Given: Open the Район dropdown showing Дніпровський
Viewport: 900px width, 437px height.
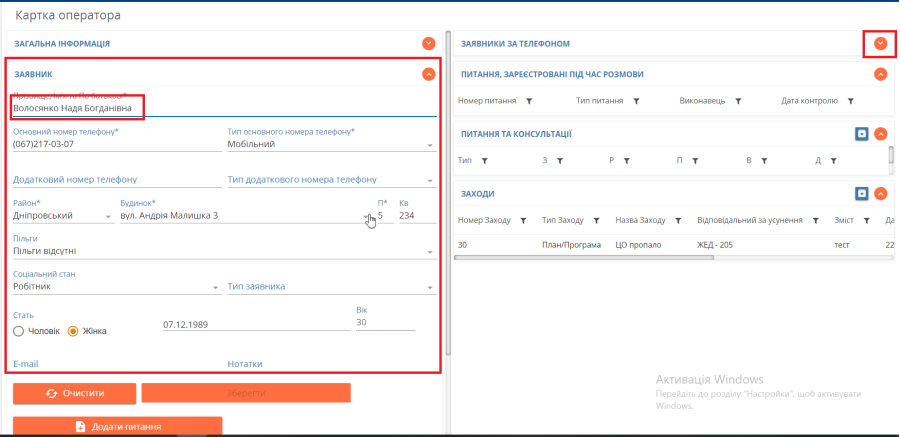Looking at the screenshot, I should (108, 217).
